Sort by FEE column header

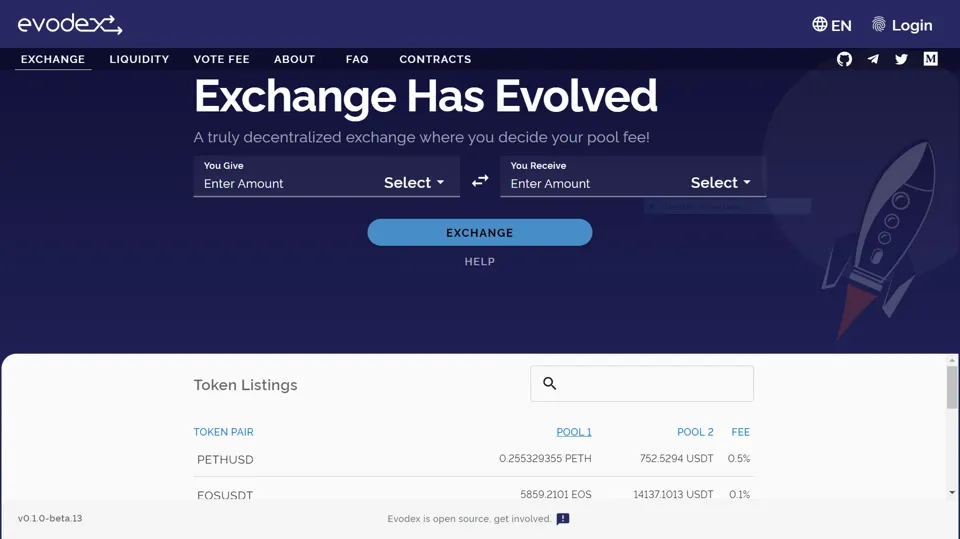pyautogui.click(x=740, y=432)
